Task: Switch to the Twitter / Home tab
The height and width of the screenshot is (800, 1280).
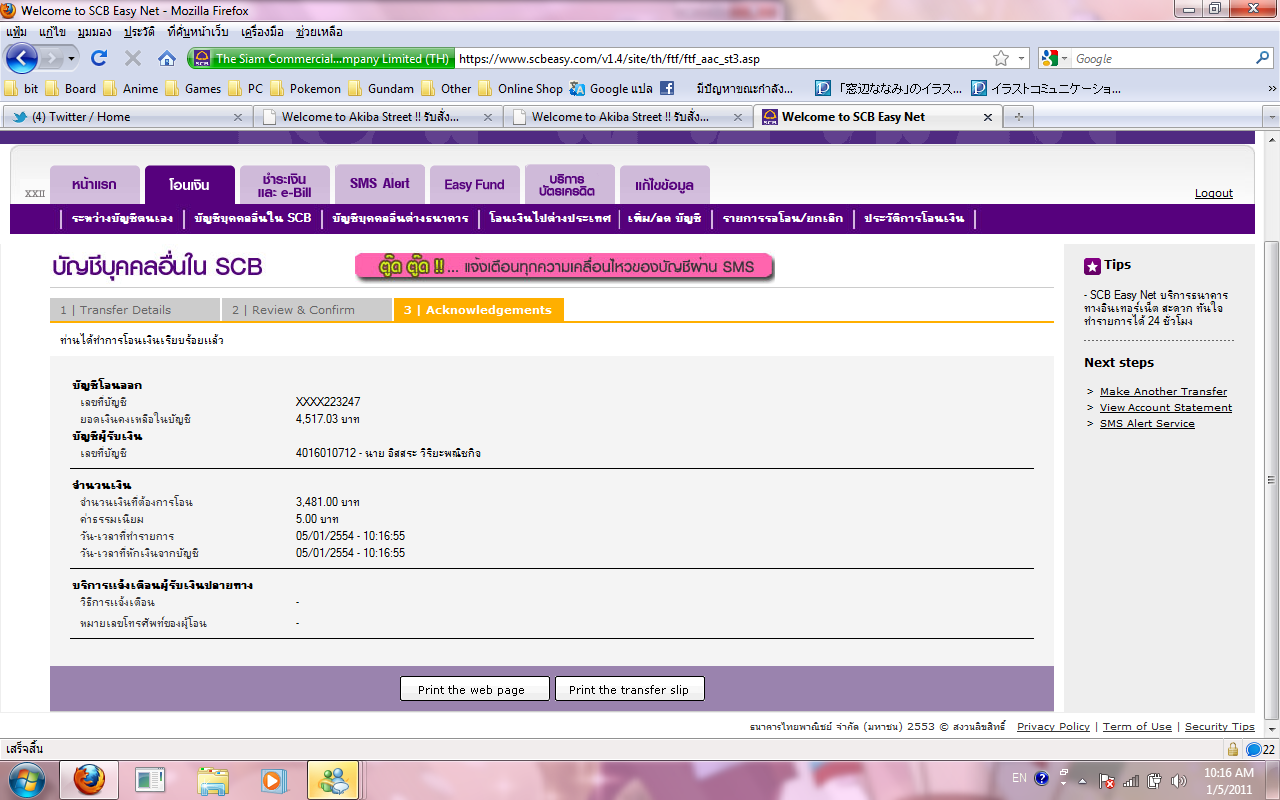Action: pyautogui.click(x=126, y=117)
